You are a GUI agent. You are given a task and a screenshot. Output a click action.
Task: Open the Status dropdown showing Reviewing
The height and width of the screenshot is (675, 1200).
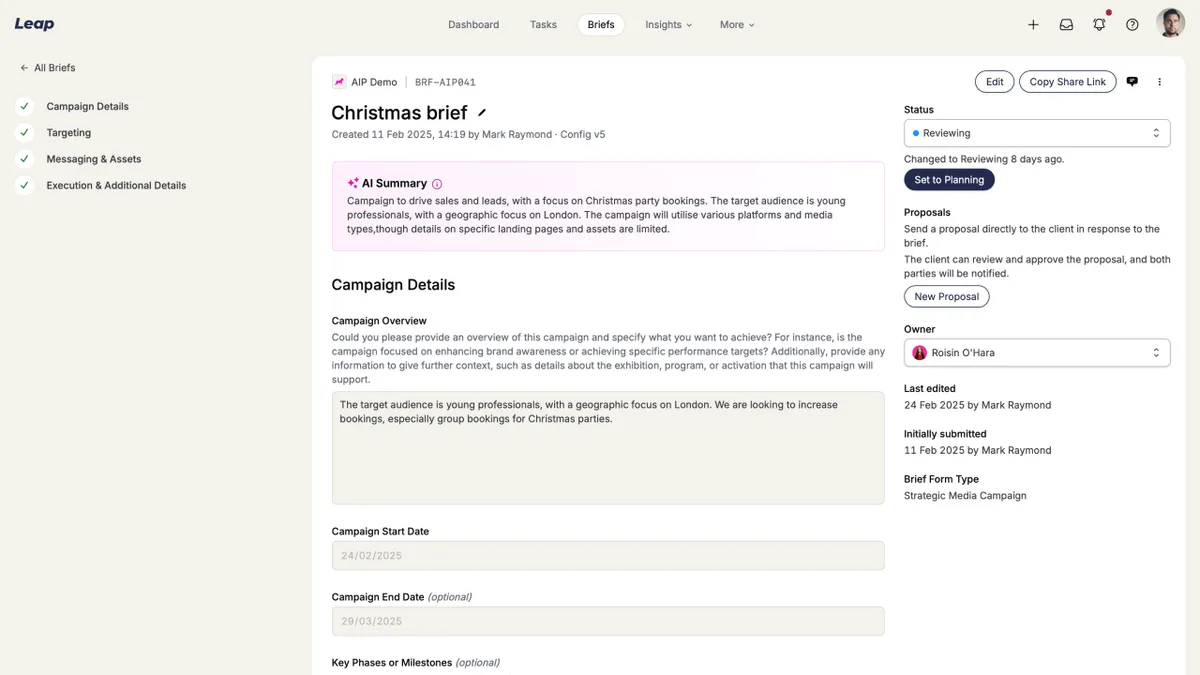(1036, 133)
